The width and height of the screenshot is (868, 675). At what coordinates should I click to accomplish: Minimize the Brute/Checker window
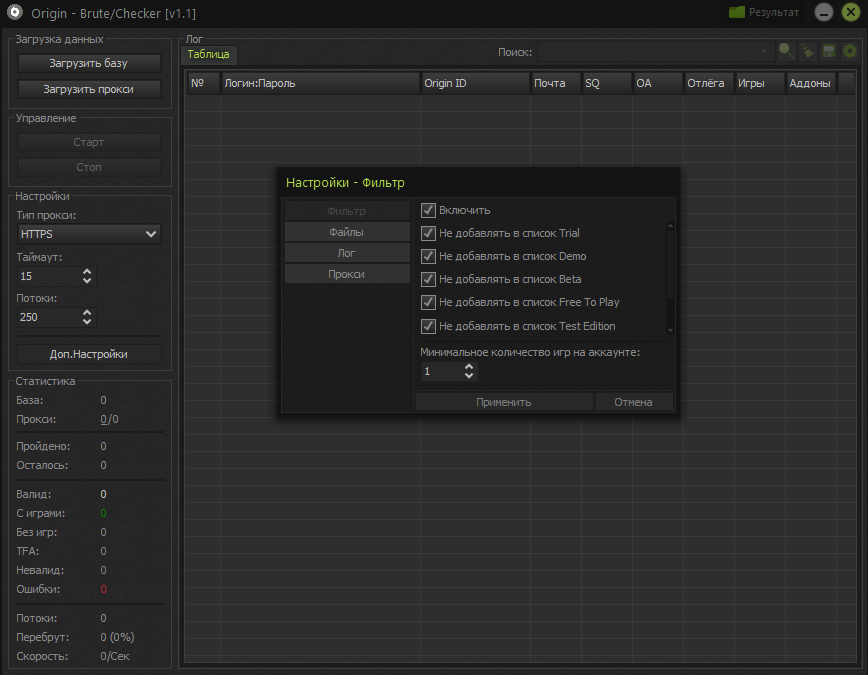[x=824, y=12]
